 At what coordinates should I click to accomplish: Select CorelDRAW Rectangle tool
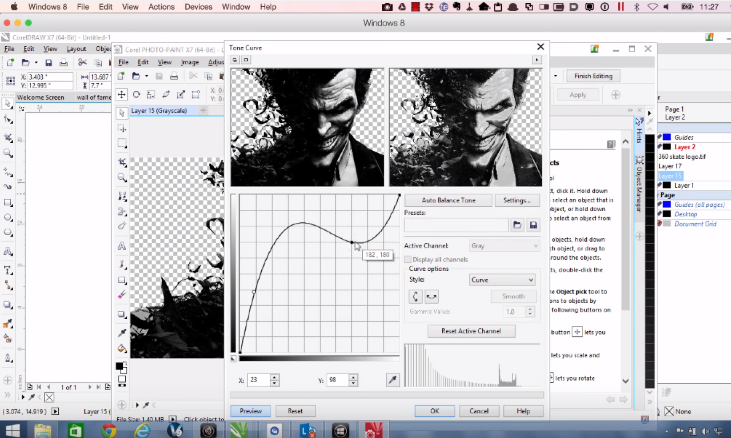point(7,203)
